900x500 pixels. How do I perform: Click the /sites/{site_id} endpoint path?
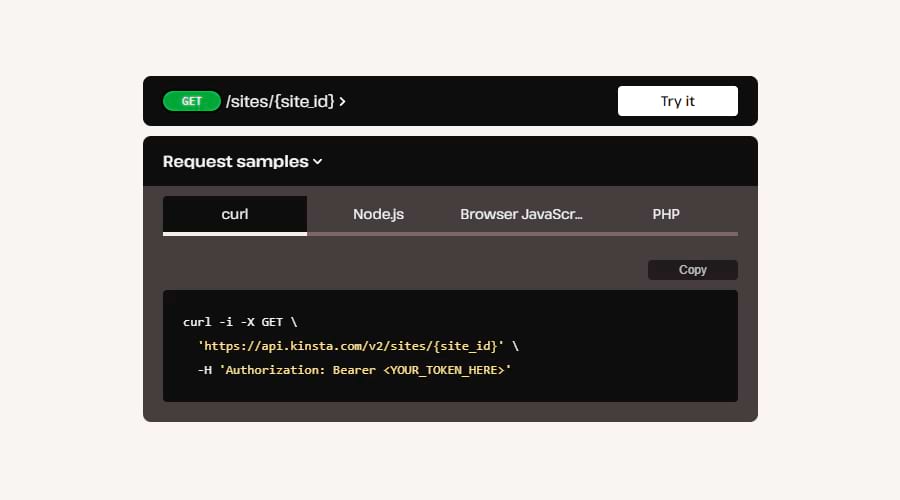click(280, 101)
